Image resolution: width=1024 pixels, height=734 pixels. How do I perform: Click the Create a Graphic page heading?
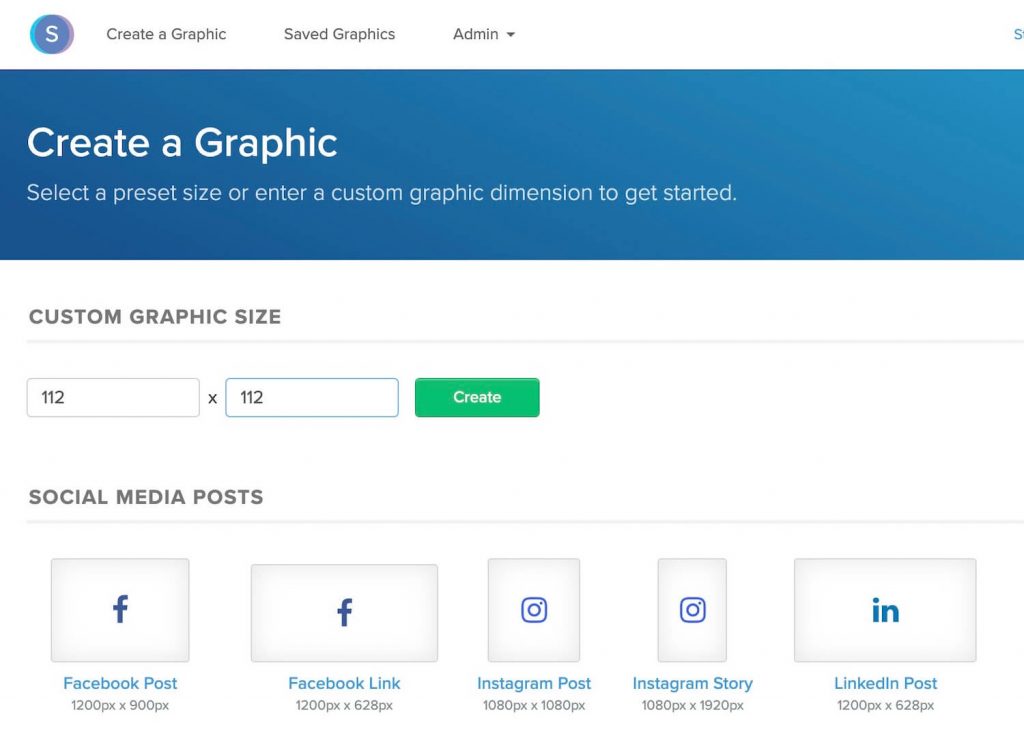coord(182,143)
